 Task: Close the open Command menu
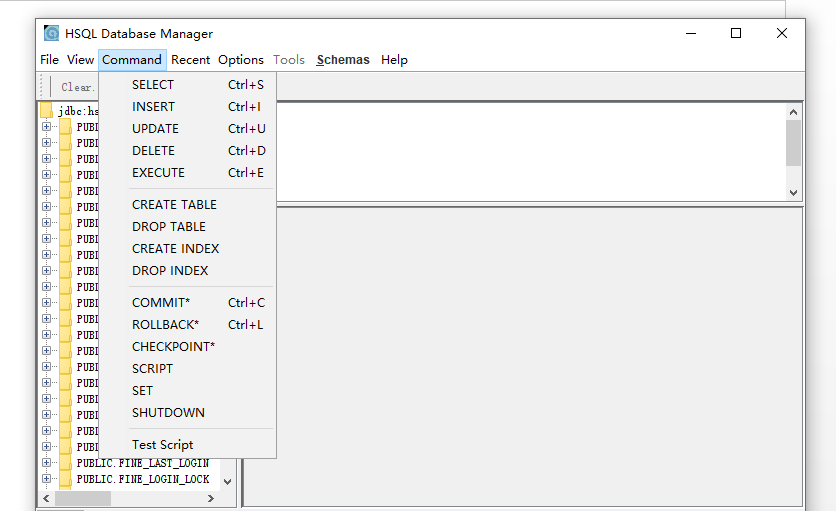[x=132, y=60]
